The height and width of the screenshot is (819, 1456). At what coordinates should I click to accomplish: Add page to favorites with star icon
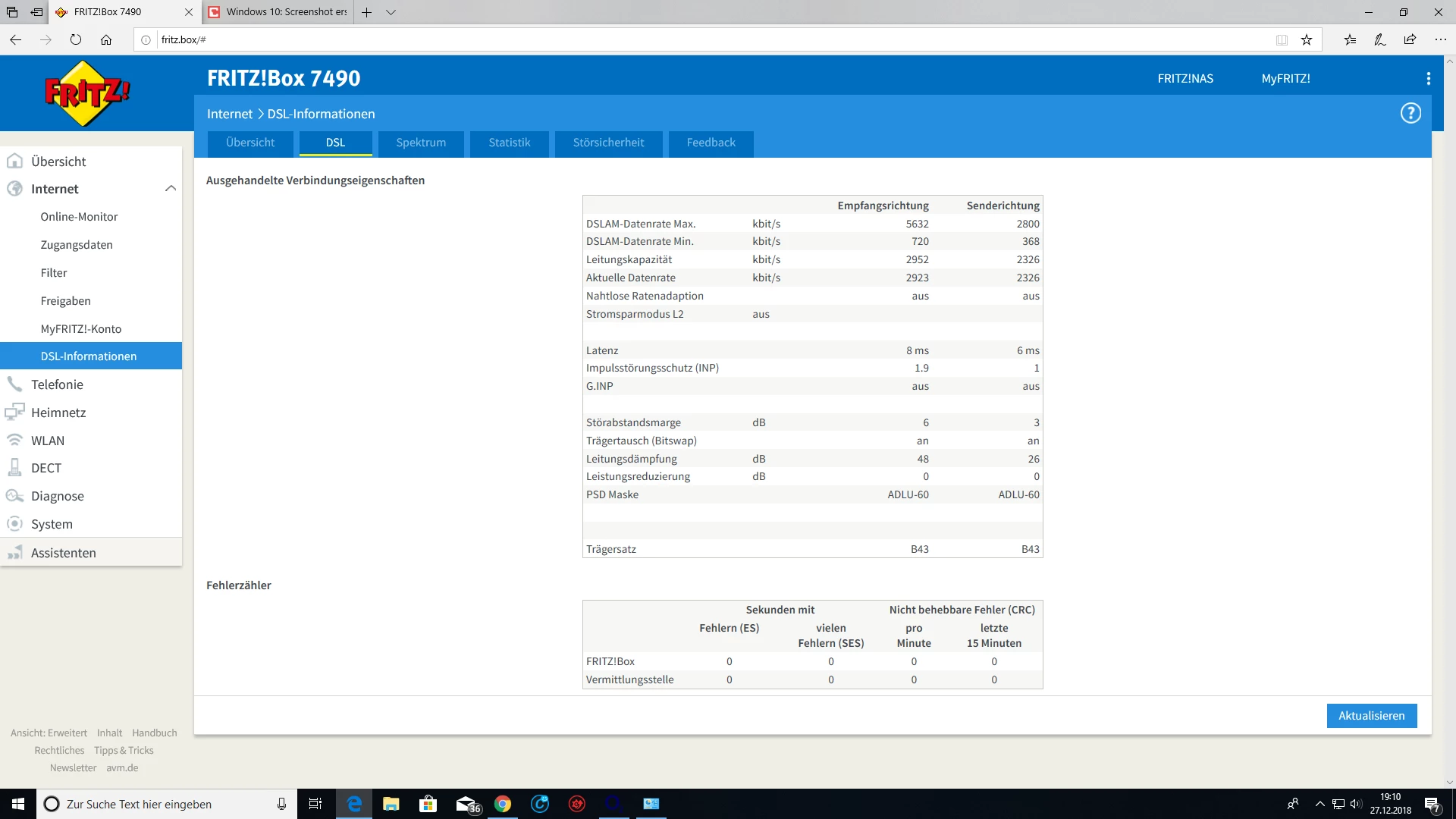pos(1306,40)
